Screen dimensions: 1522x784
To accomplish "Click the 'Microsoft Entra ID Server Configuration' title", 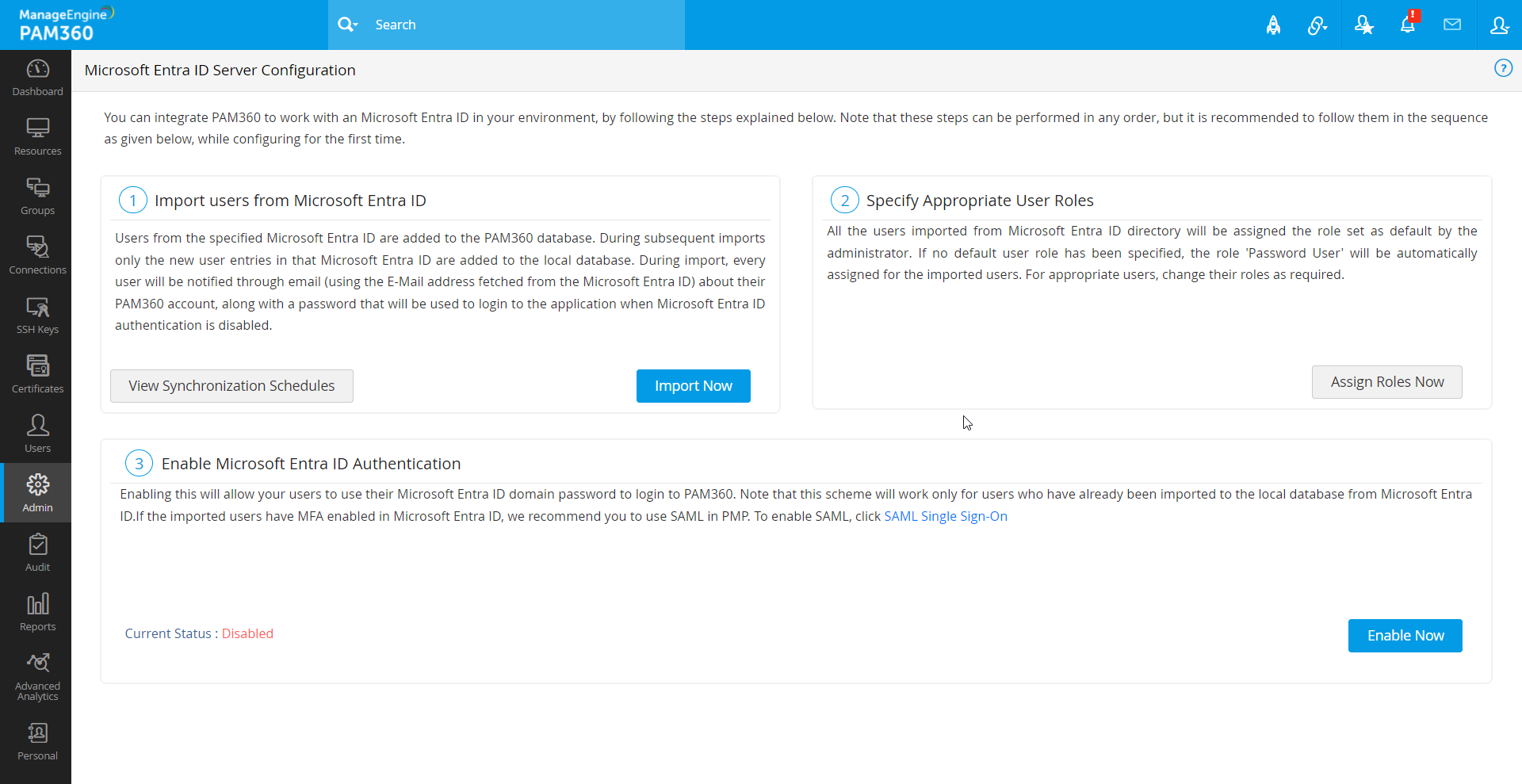I will [220, 70].
